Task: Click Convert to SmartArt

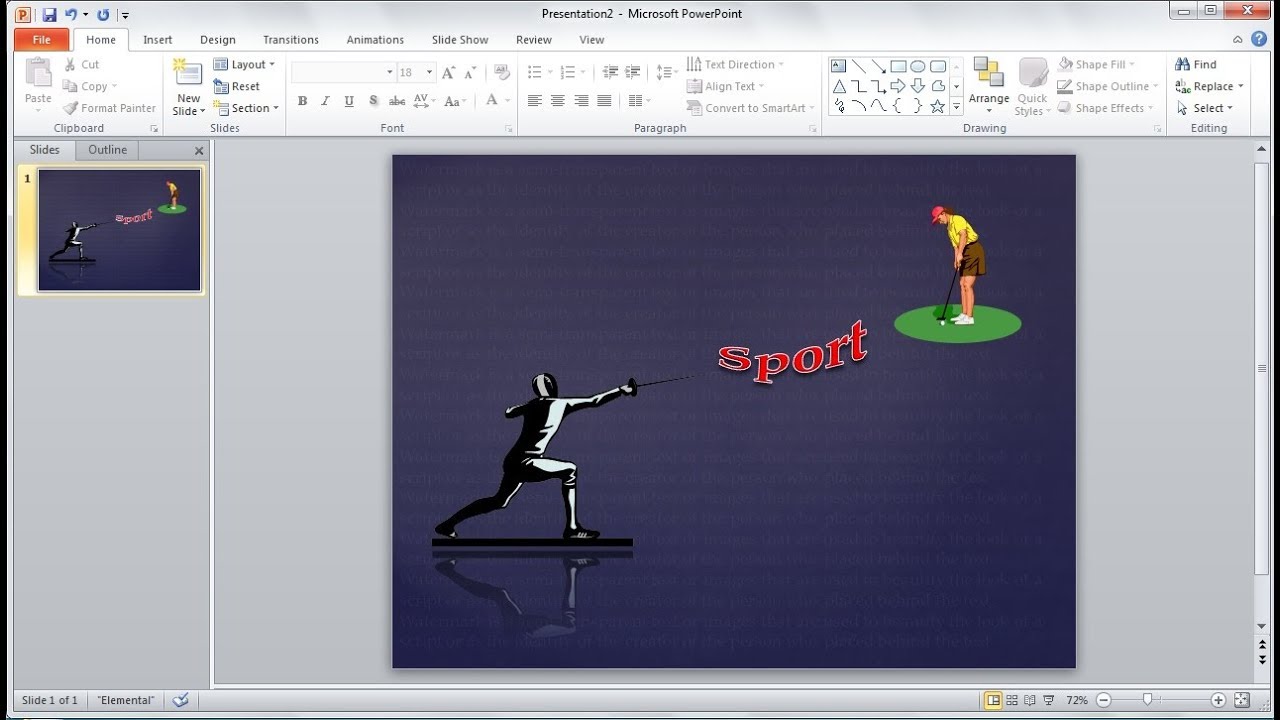Action: pos(750,108)
